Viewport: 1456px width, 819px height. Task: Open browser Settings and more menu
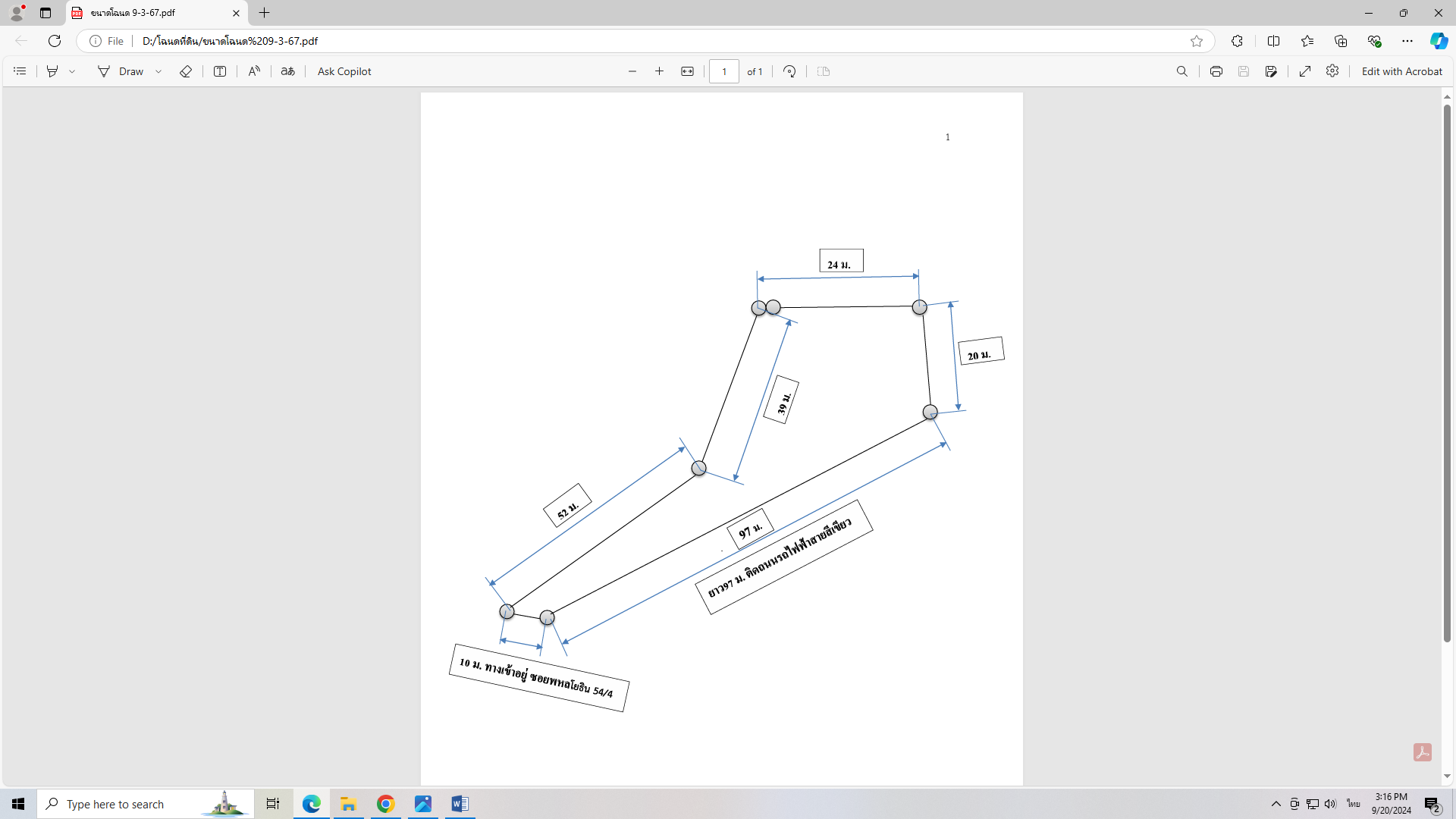[1407, 41]
